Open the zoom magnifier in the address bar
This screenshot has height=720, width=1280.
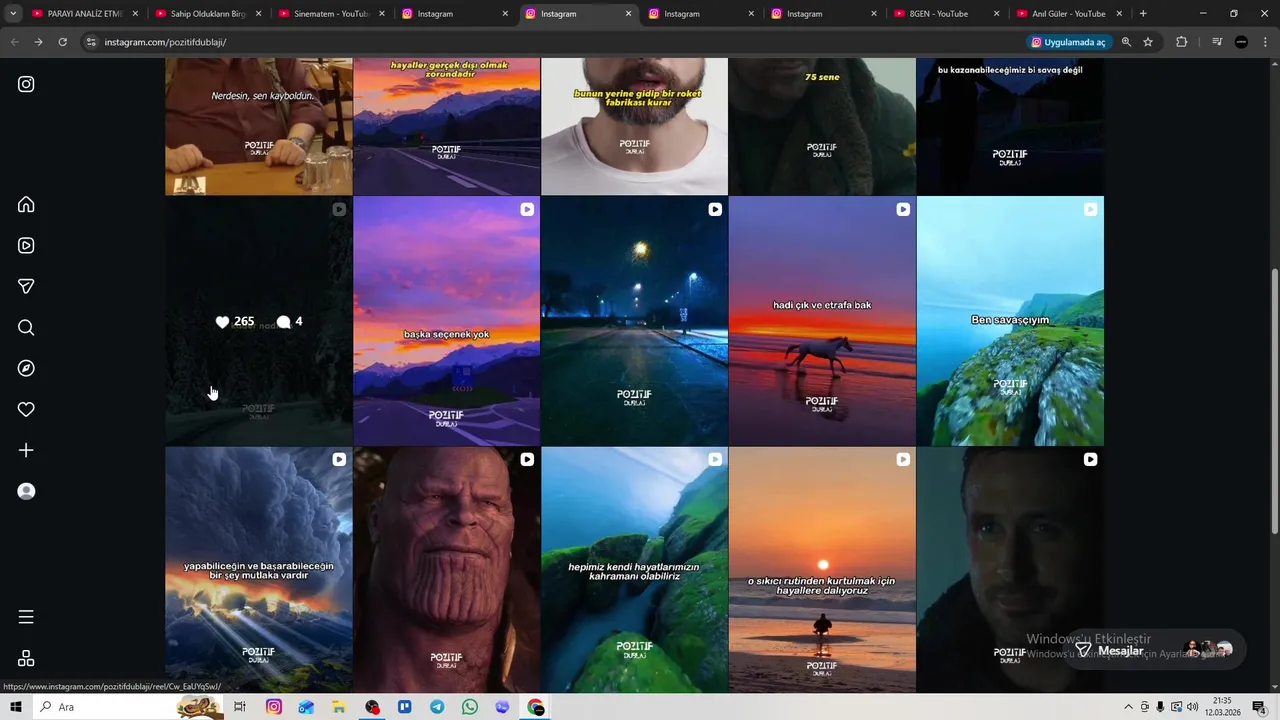pos(1126,42)
